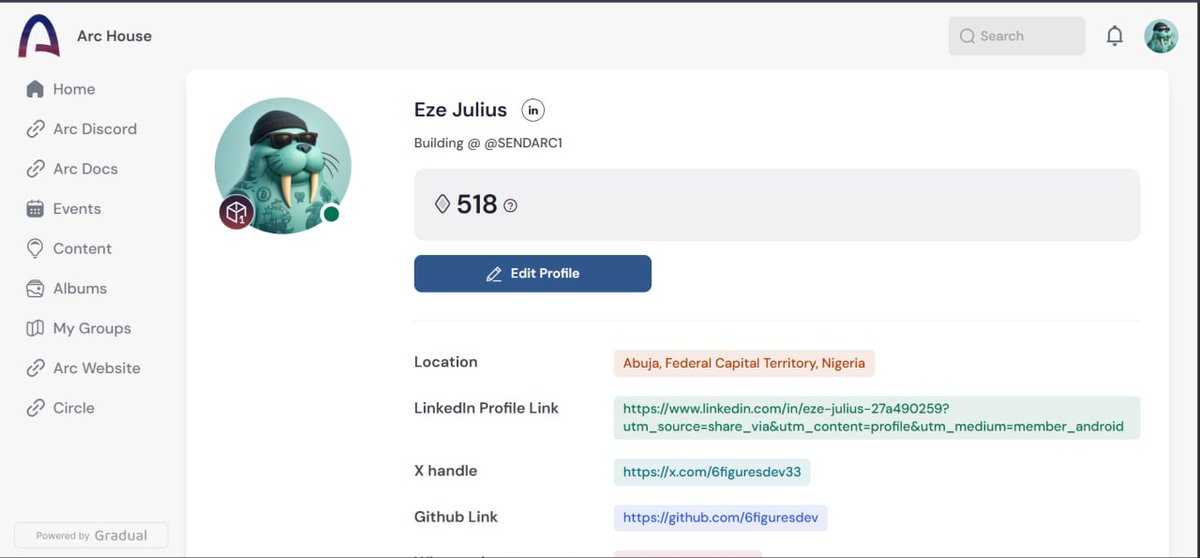
Task: Go to Home in the sidebar
Action: click(61, 89)
